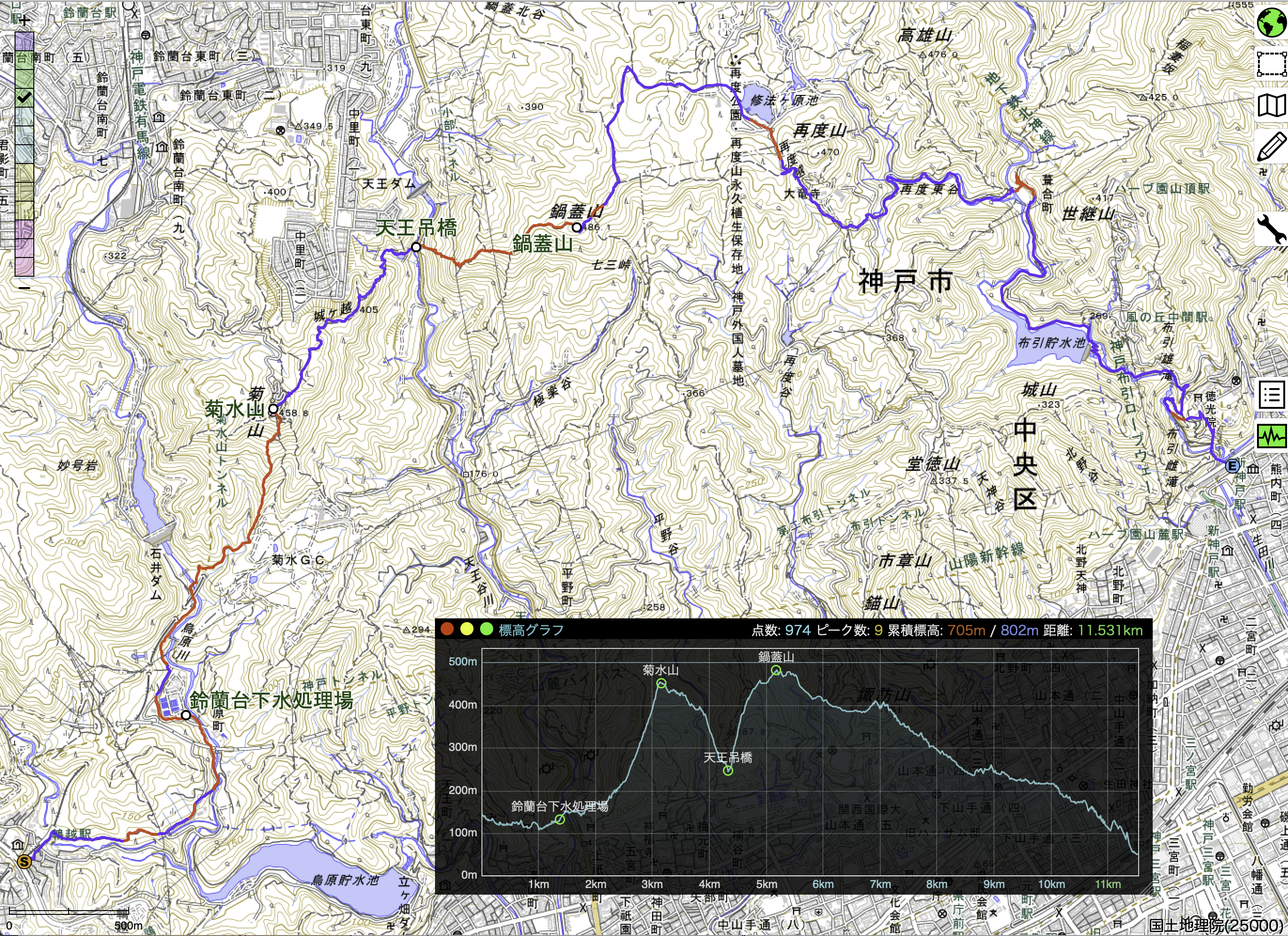Click the 布引貯水池 reservoir label
The height and width of the screenshot is (936, 1288).
tap(1052, 343)
